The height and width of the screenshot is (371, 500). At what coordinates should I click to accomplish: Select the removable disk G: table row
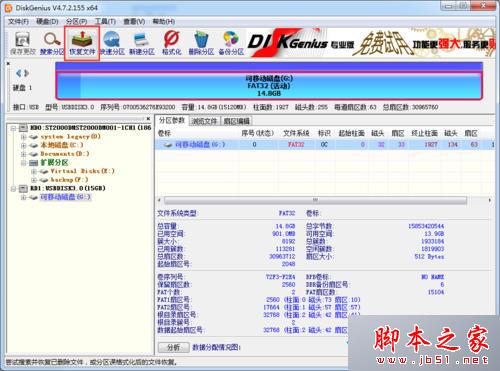(x=325, y=145)
